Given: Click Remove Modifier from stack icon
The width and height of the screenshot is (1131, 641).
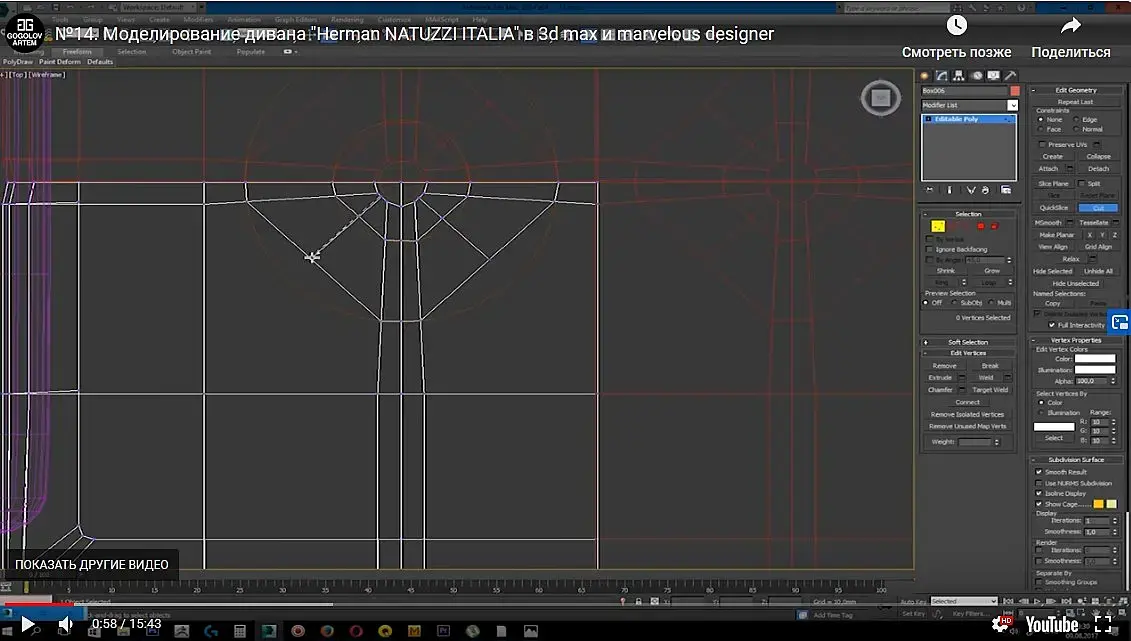Looking at the screenshot, I should click(x=985, y=190).
